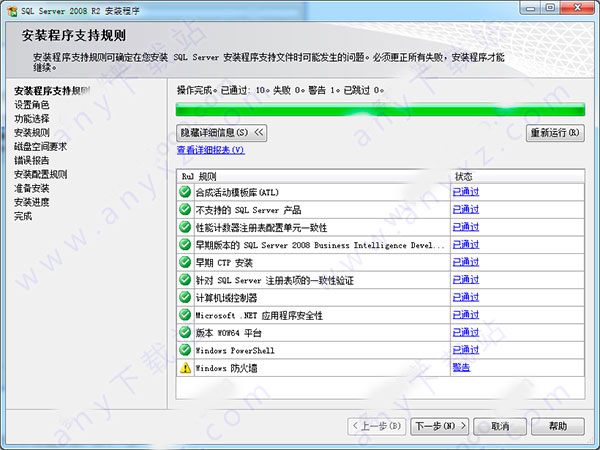Open the 查看详细报表 link
Viewport: 600px width, 450px height.
pyautogui.click(x=210, y=150)
